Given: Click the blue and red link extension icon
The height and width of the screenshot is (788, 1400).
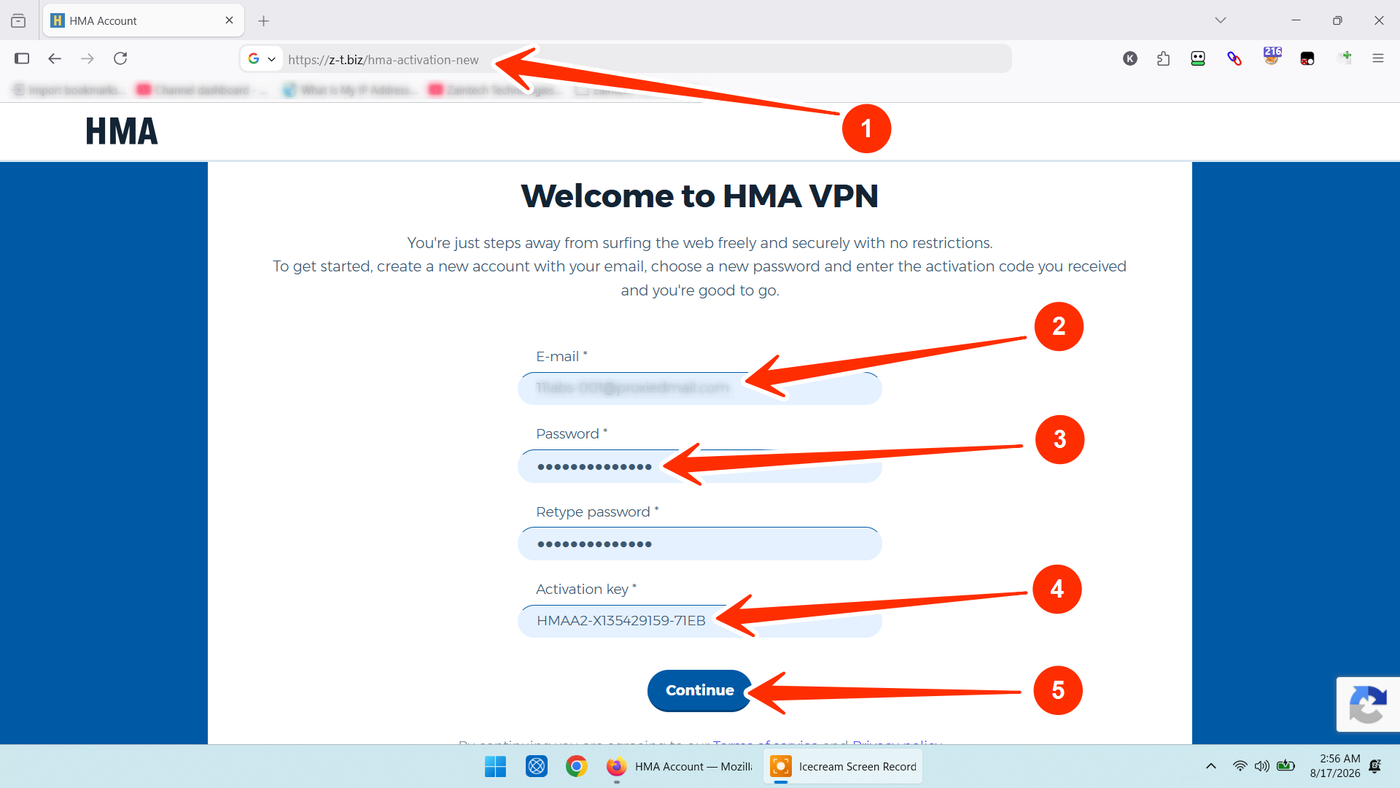Looking at the screenshot, I should coord(1234,59).
